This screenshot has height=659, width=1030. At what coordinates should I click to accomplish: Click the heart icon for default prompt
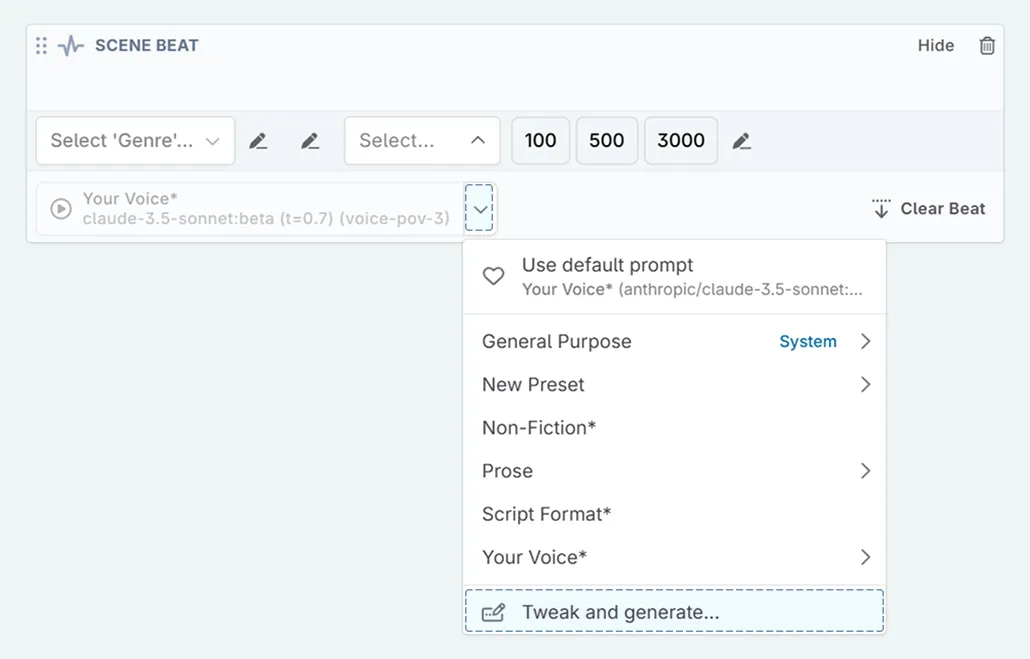(493, 276)
